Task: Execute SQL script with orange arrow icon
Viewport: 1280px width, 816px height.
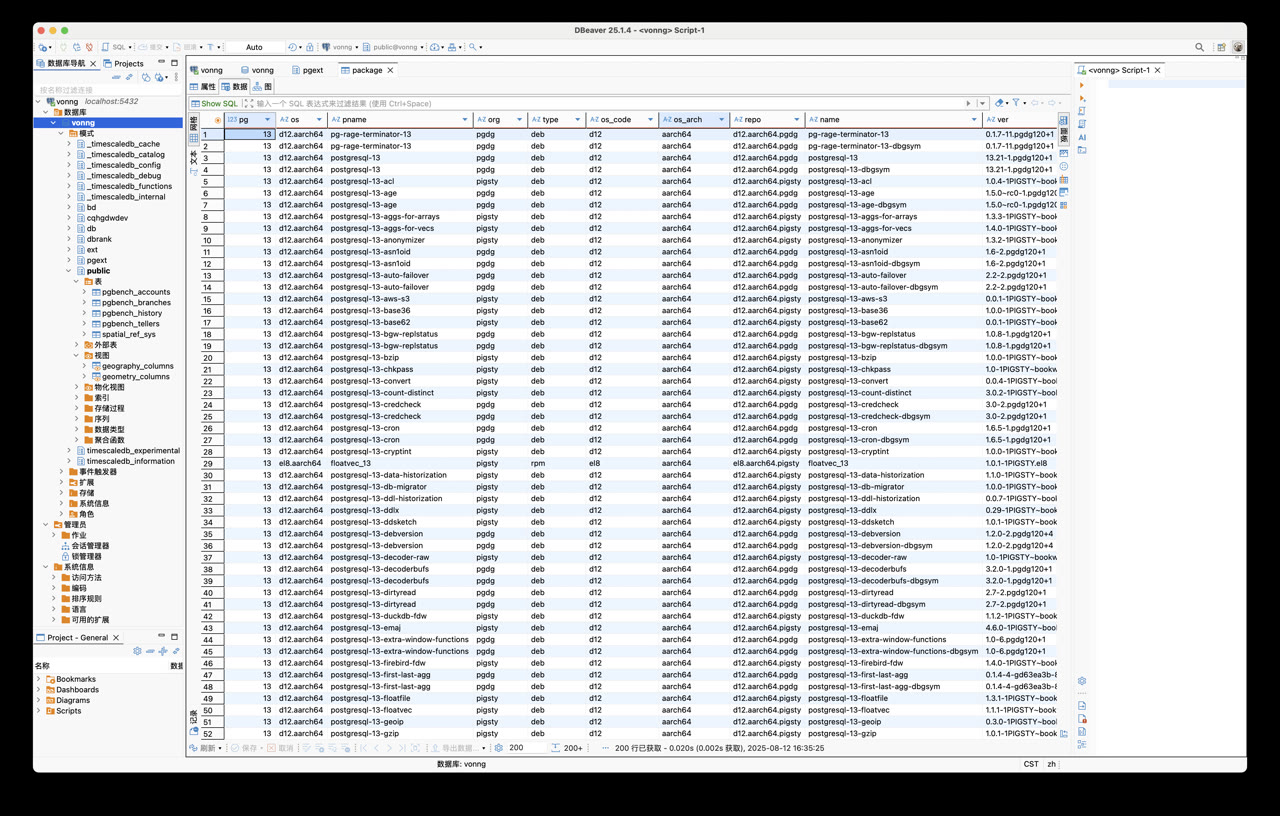Action: 1082,85
